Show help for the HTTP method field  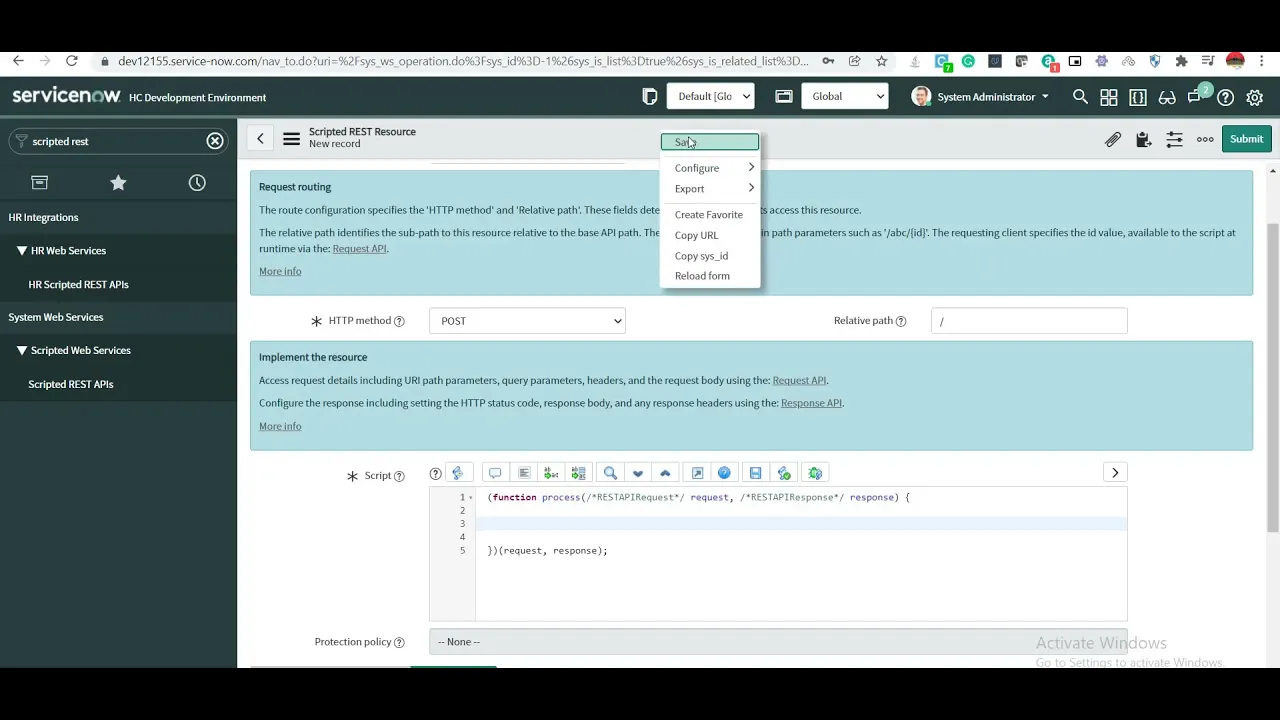[x=399, y=321]
